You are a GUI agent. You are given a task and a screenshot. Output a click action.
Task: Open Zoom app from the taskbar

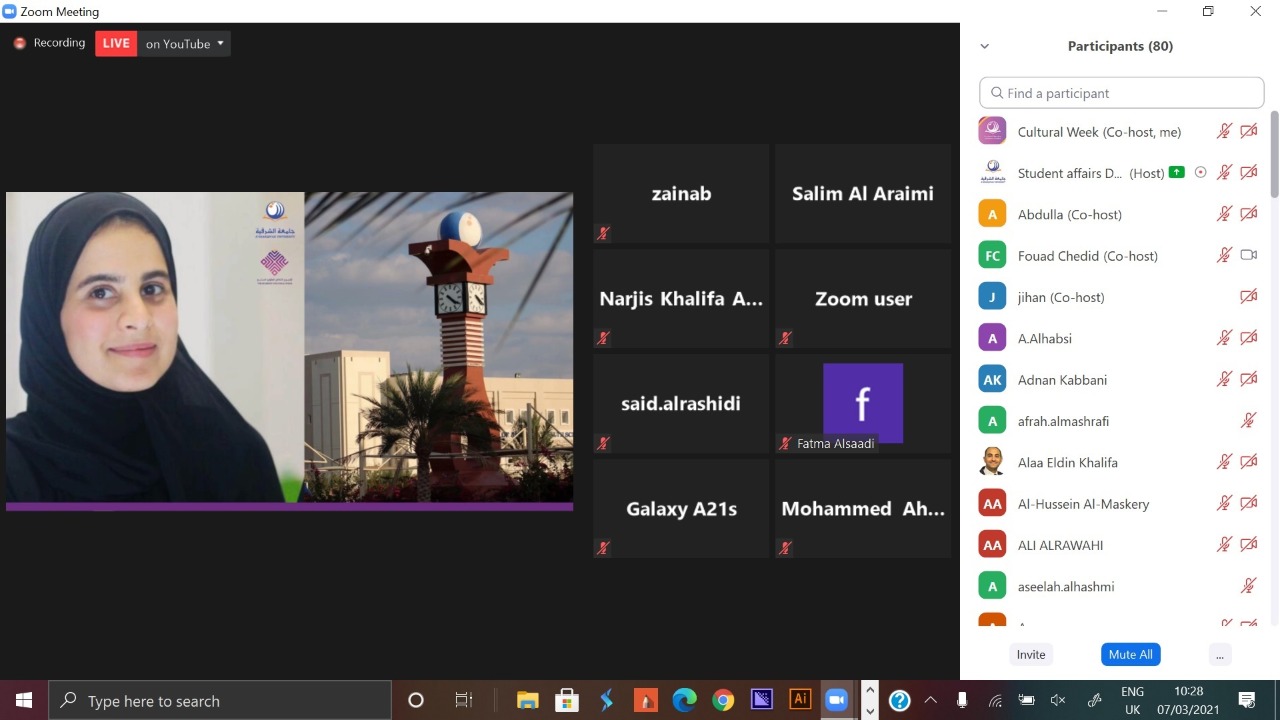pyautogui.click(x=836, y=700)
